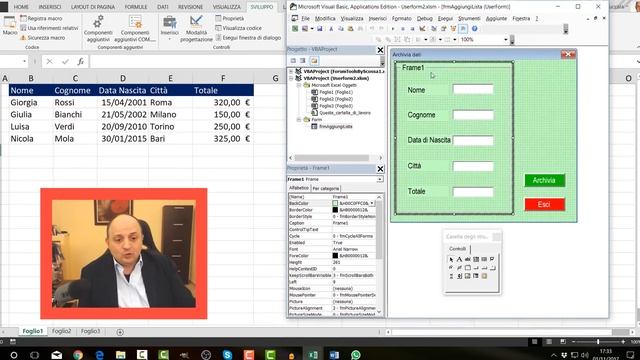This screenshot has width=640, height=360.
Task: Open the Debug menu in VBA editor
Action: [424, 18]
